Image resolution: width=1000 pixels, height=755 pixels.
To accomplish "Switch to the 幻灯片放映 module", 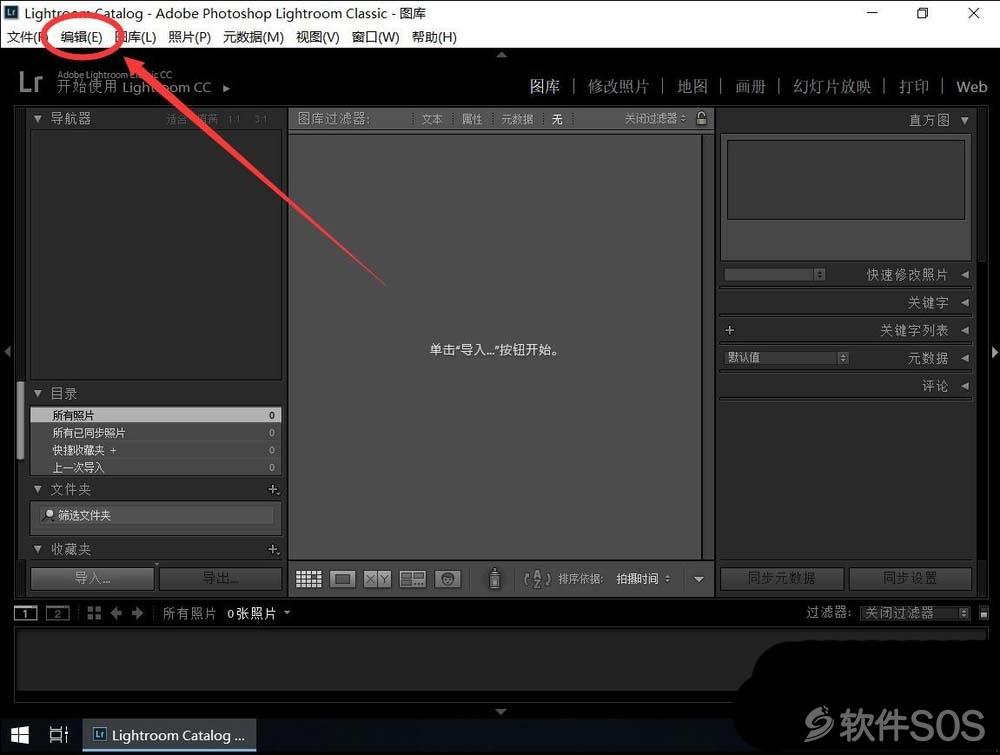I will pyautogui.click(x=832, y=87).
